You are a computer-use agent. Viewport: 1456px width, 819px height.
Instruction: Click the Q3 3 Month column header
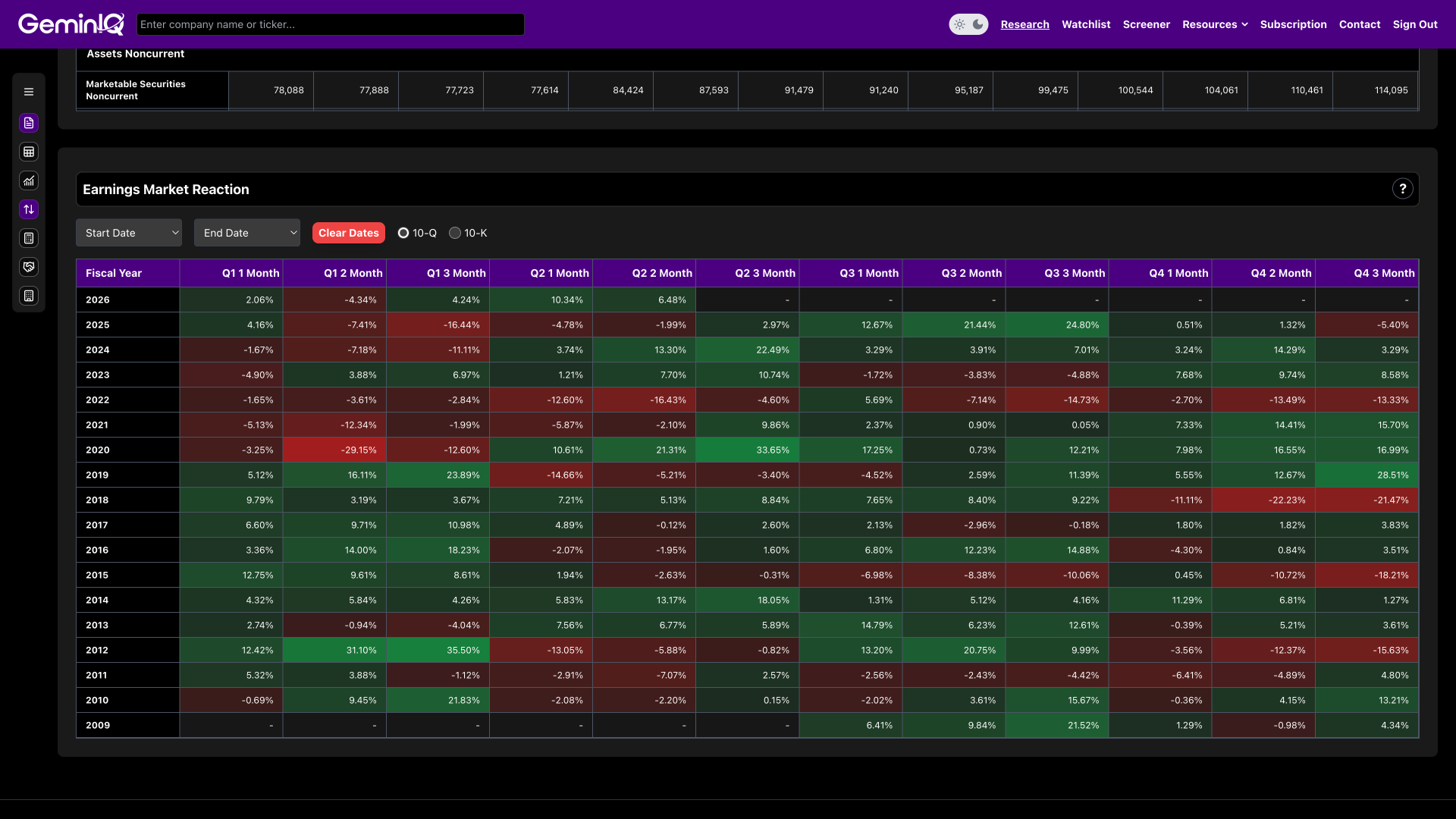click(1056, 273)
